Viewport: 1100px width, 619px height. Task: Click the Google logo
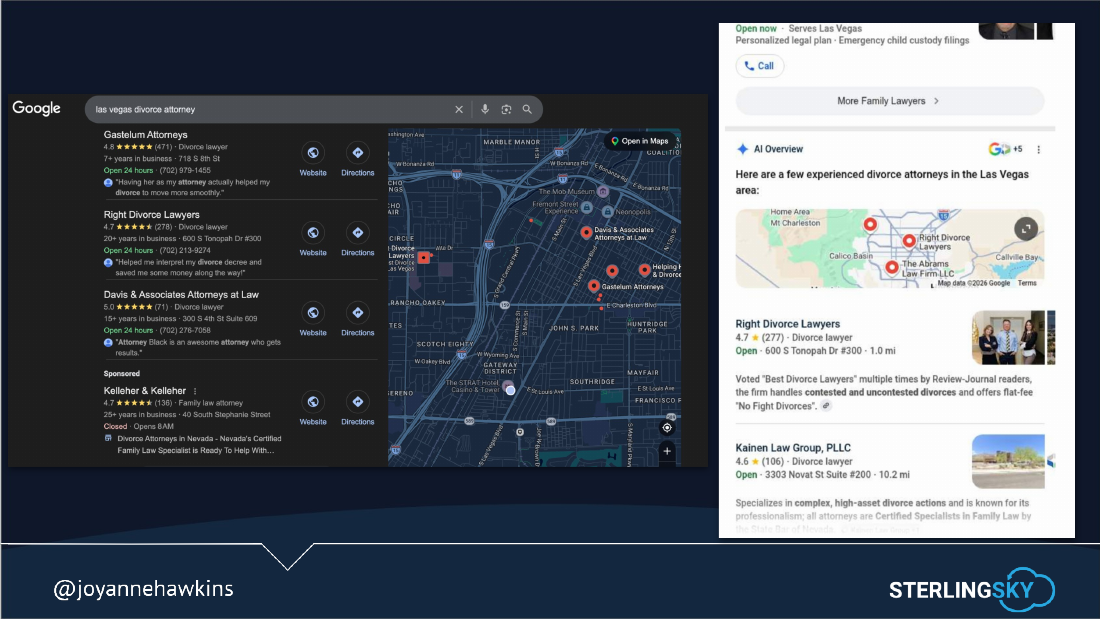coord(36,108)
